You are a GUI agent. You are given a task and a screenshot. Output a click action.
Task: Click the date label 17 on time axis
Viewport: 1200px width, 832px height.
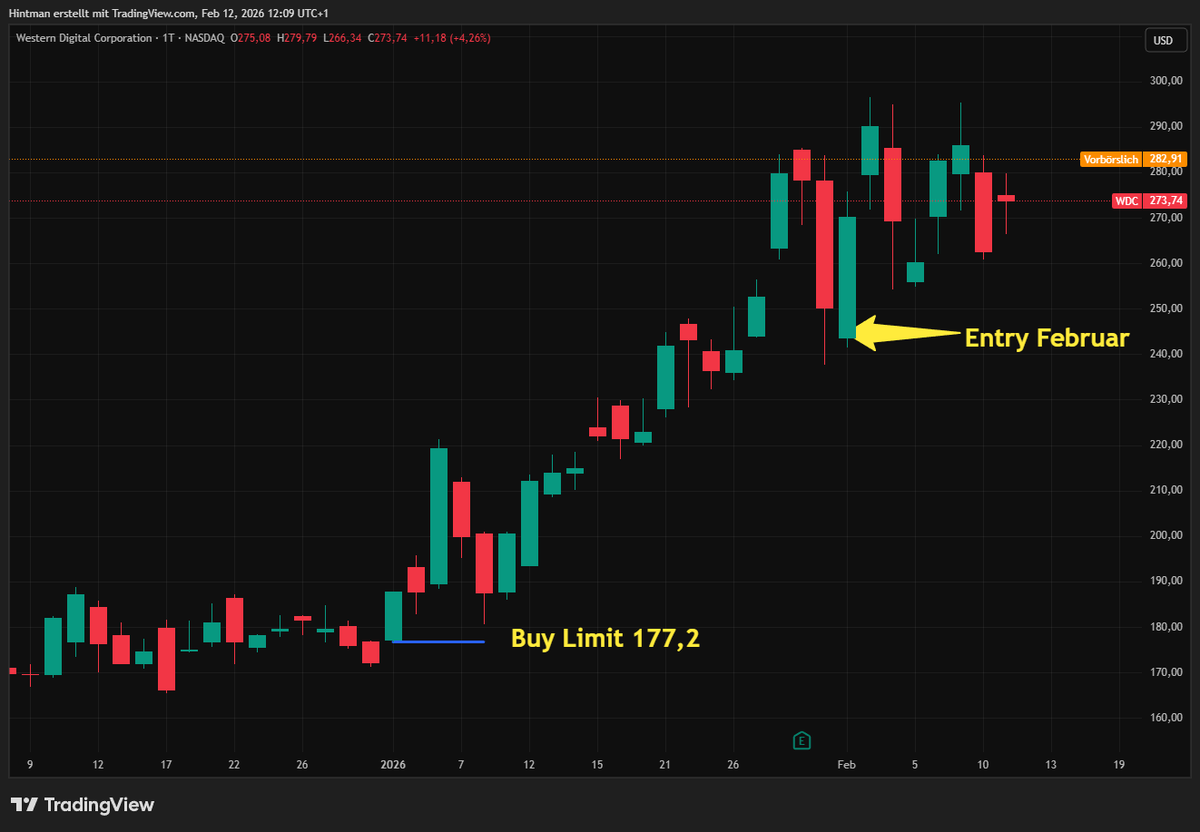[x=166, y=765]
